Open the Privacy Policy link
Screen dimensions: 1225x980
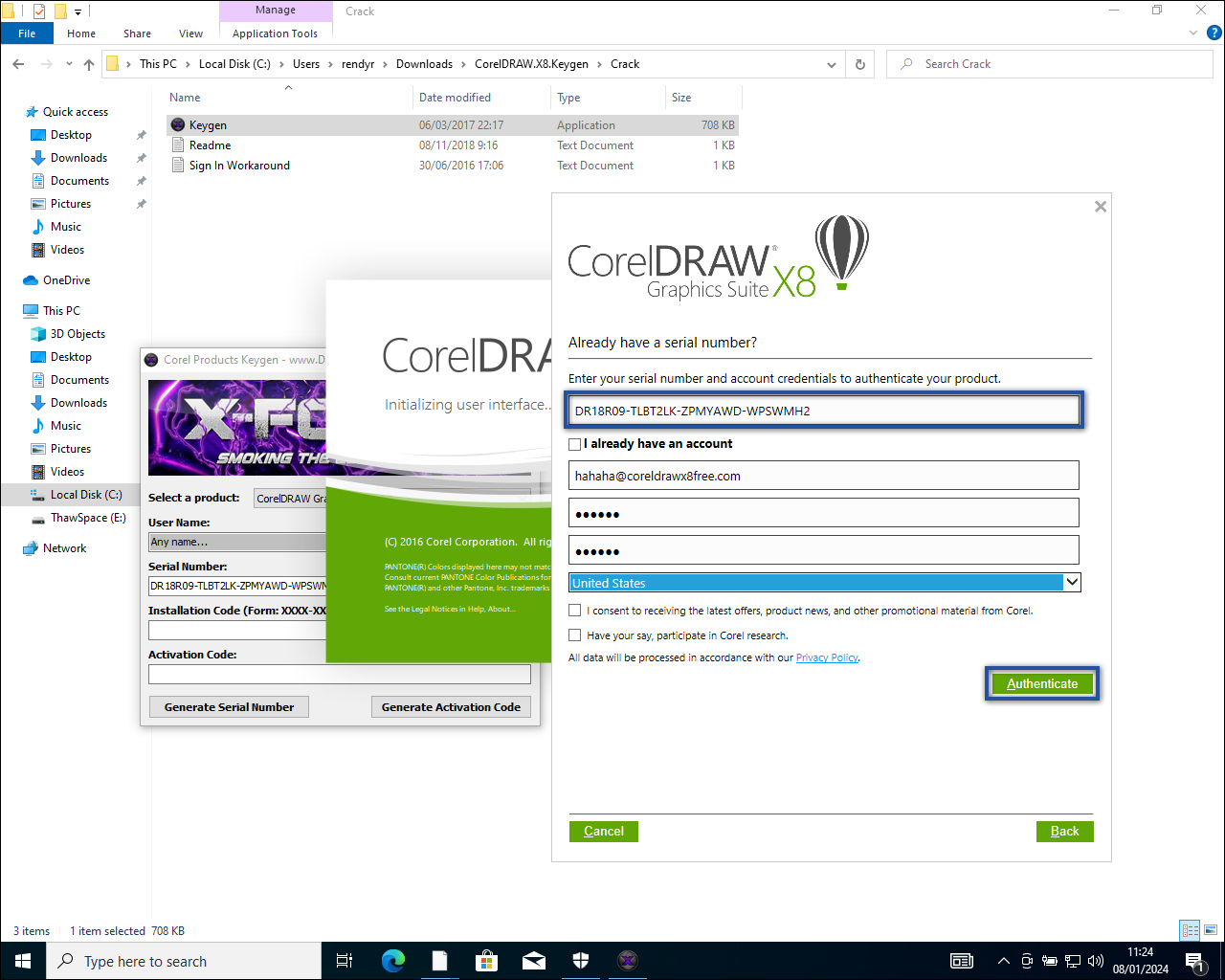[826, 657]
